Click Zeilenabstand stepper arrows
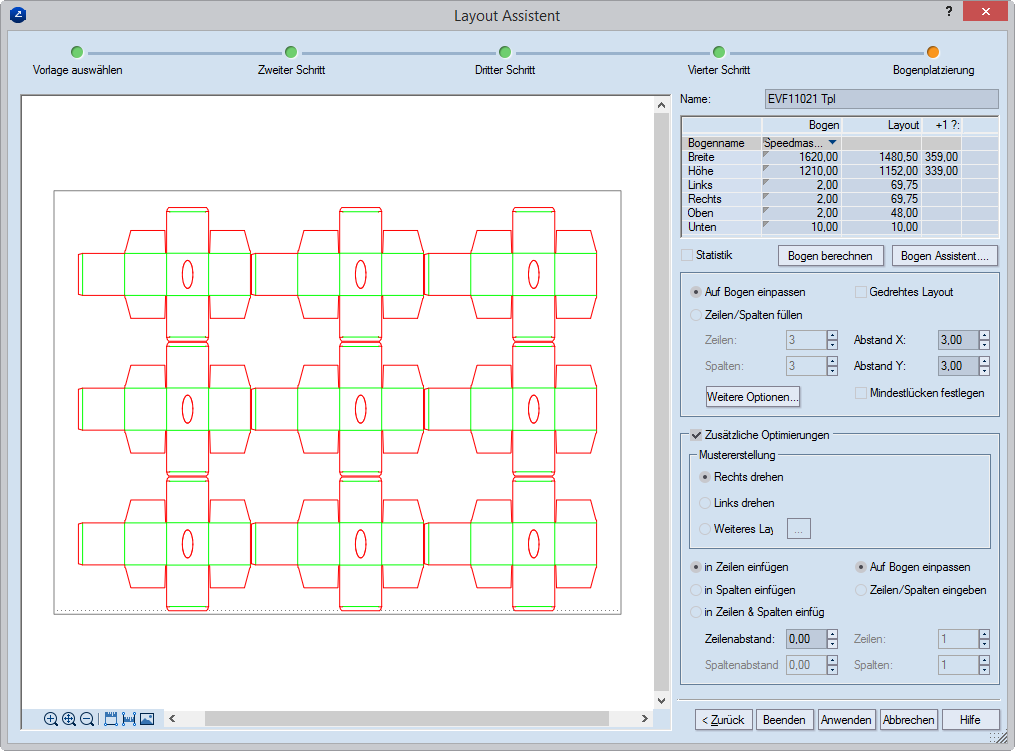This screenshot has width=1015, height=751. click(832, 639)
